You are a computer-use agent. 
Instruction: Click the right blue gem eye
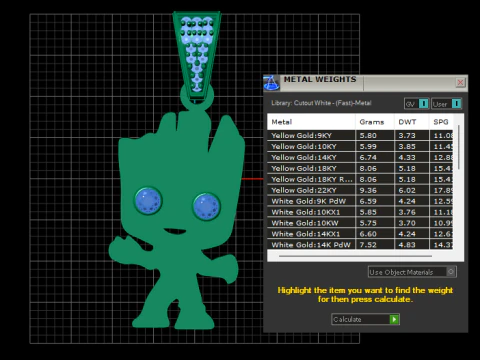206,206
